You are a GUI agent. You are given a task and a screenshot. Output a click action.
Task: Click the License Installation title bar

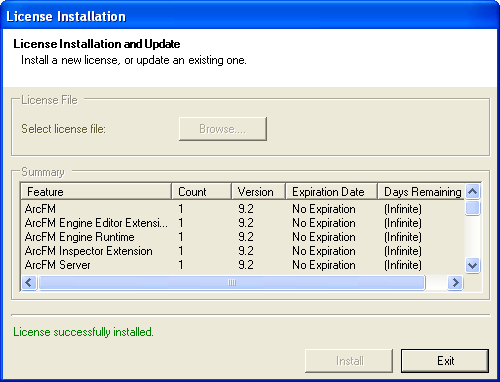coord(250,16)
